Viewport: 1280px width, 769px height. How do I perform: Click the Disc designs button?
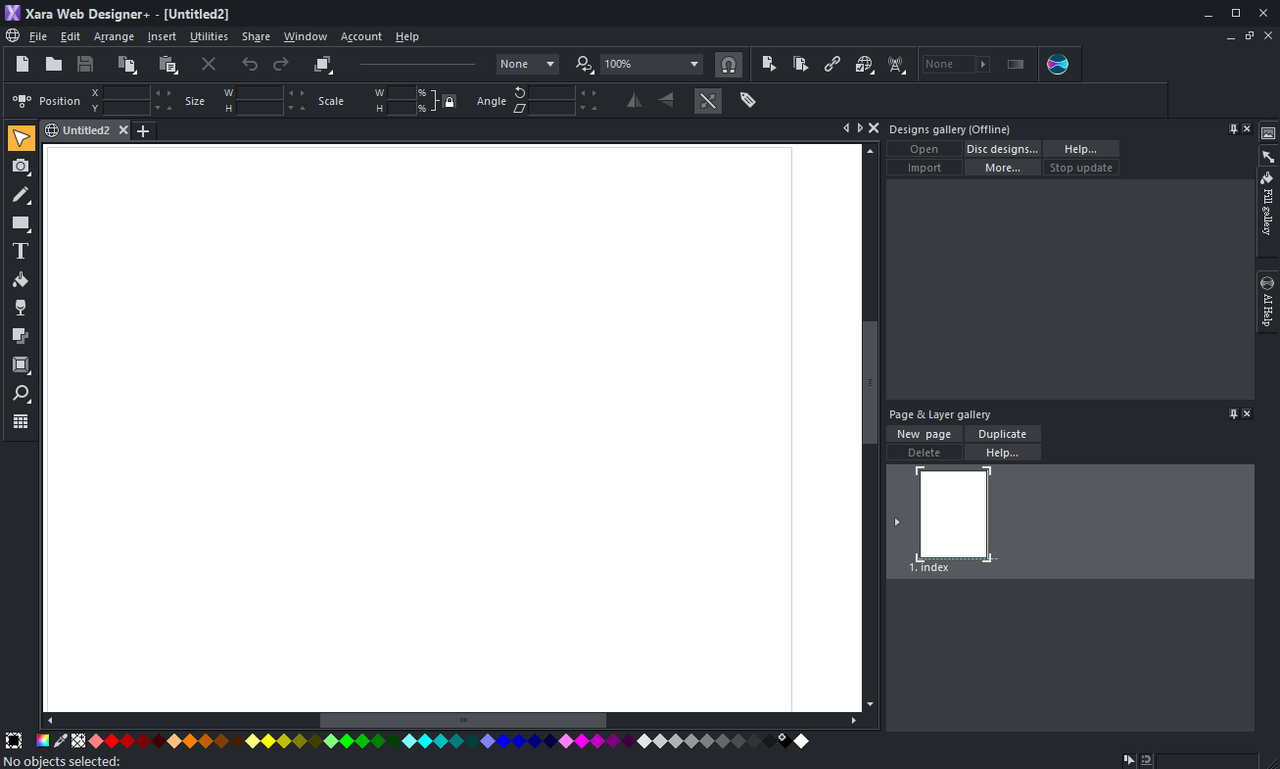click(1002, 149)
